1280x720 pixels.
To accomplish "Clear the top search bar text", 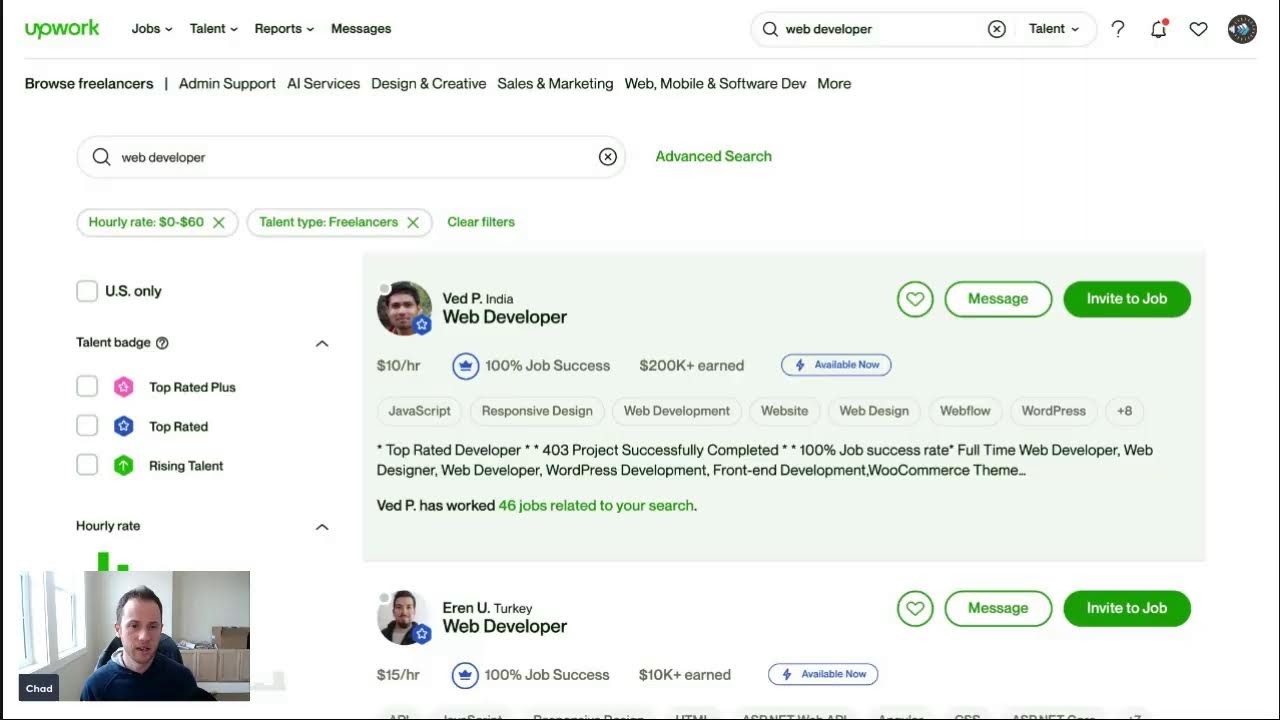I will pyautogui.click(x=996, y=29).
